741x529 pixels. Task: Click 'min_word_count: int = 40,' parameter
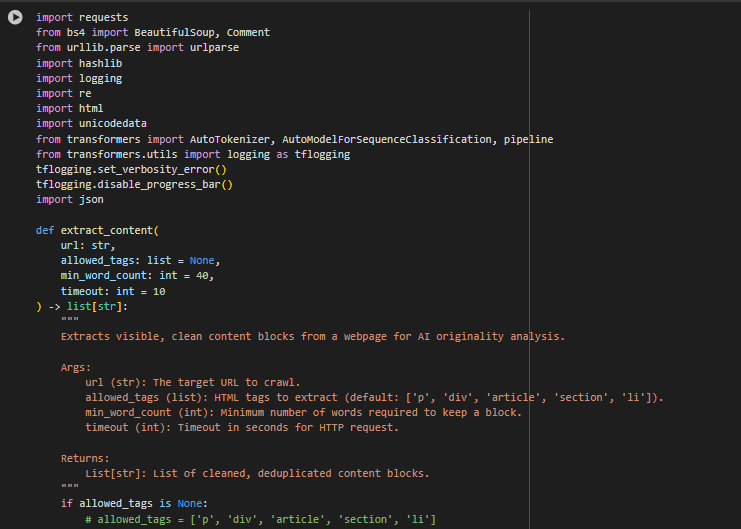tap(137, 276)
